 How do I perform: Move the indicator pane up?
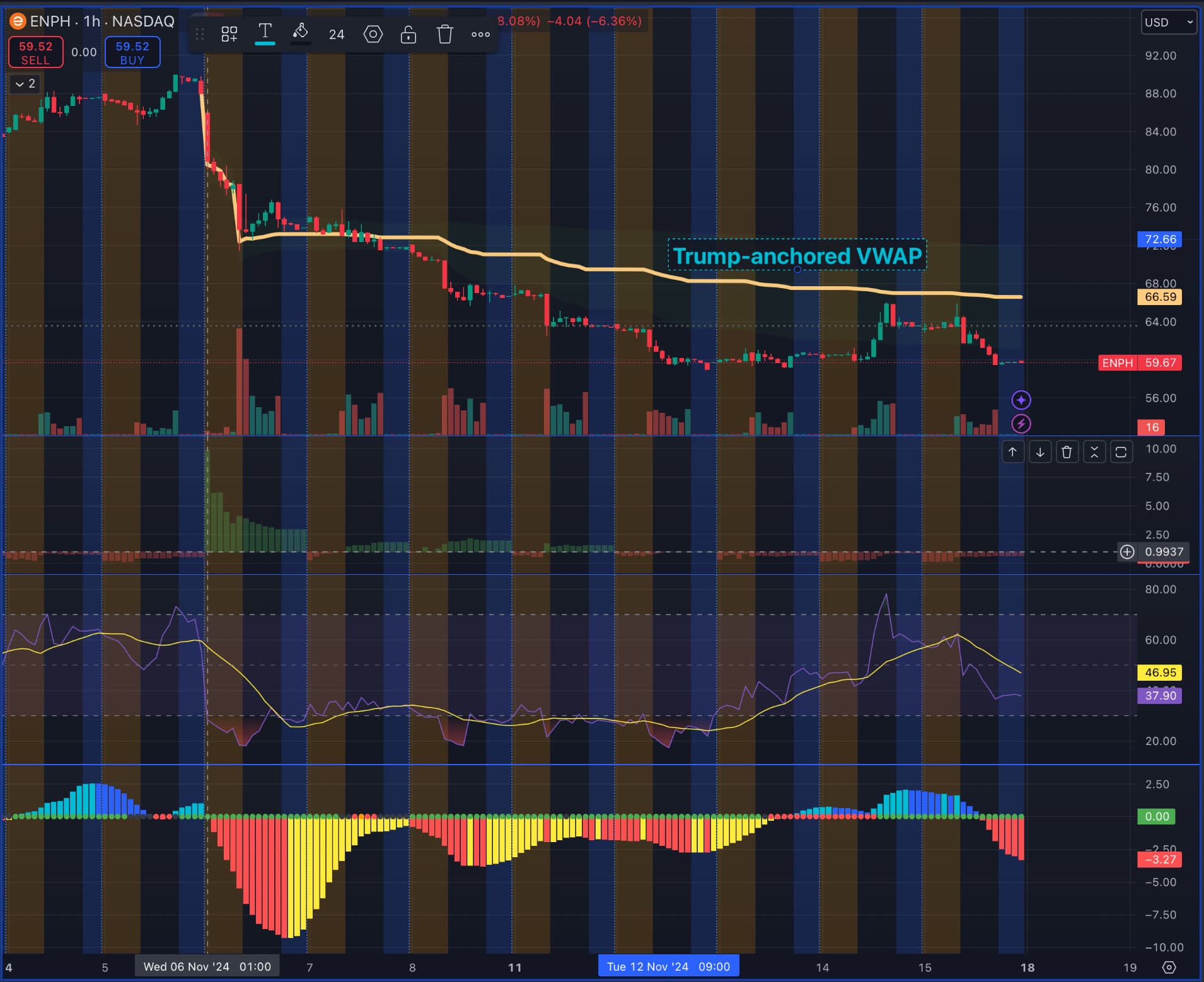1012,452
